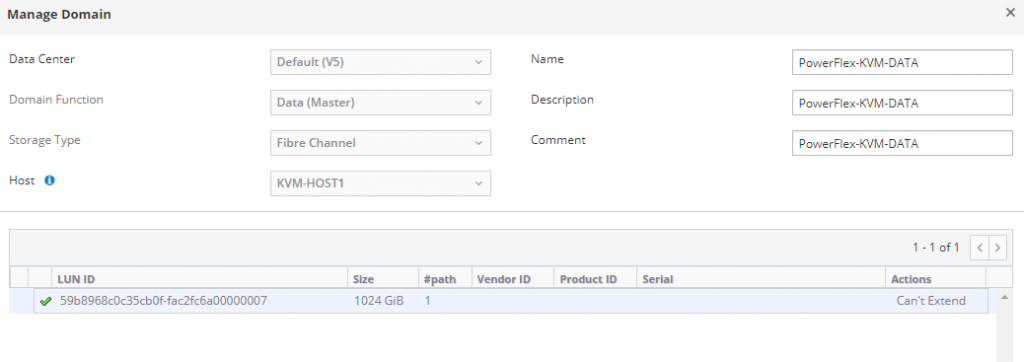Click the Host info icon

pos(50,181)
